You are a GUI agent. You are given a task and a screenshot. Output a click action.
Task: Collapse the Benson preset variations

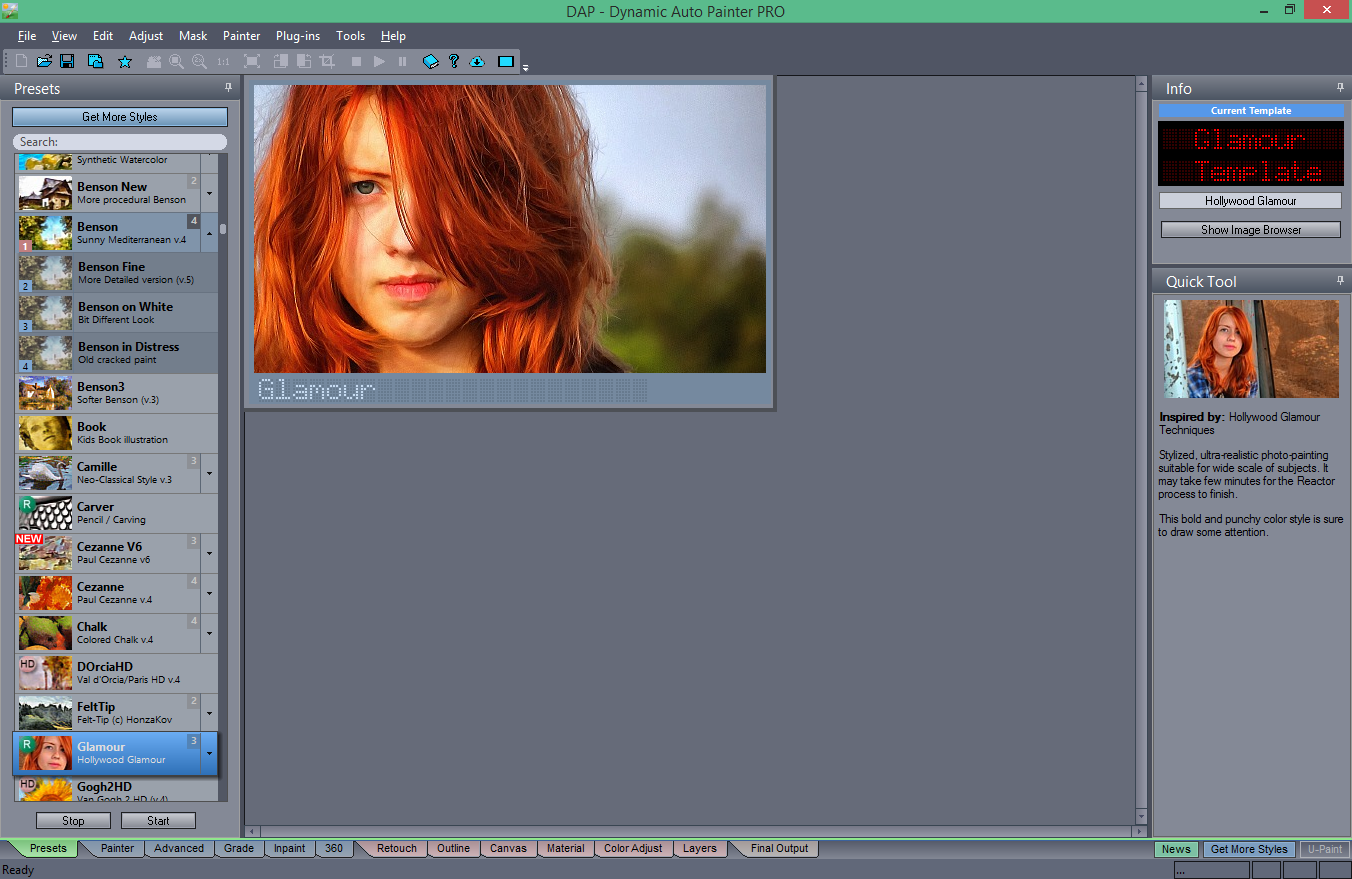[x=210, y=233]
